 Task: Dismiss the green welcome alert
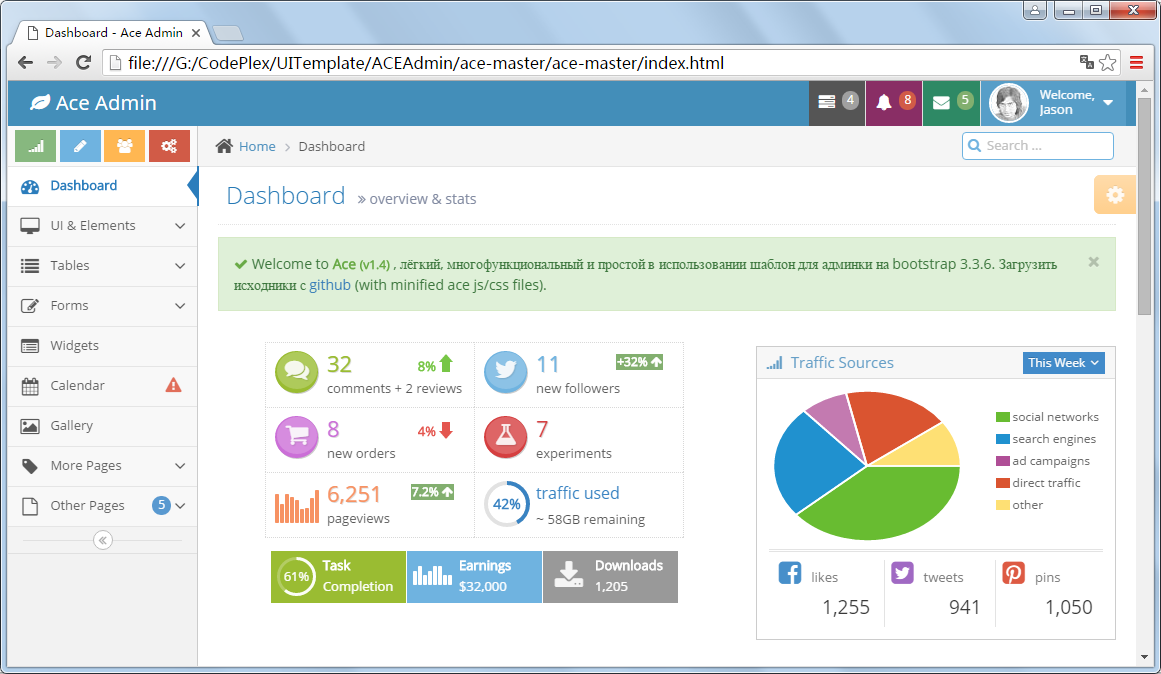pyautogui.click(x=1093, y=262)
